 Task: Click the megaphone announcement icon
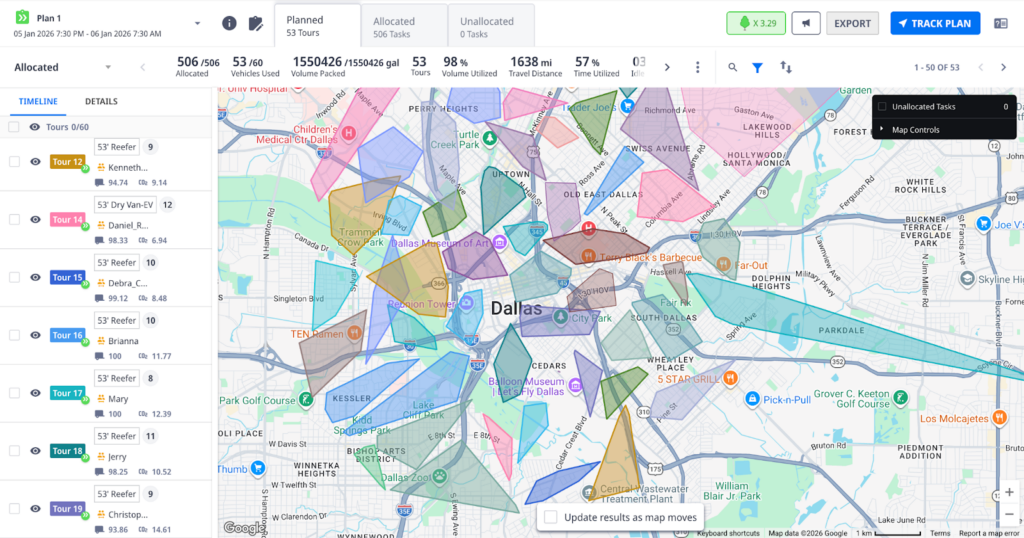click(806, 23)
